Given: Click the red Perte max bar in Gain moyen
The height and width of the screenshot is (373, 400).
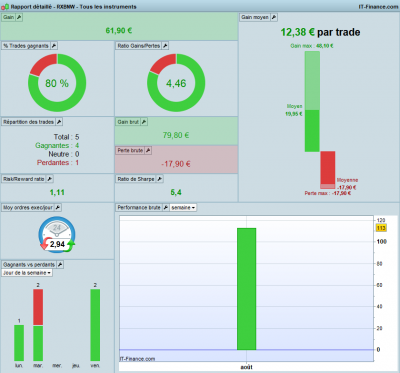Looking at the screenshot, I should point(328,170).
